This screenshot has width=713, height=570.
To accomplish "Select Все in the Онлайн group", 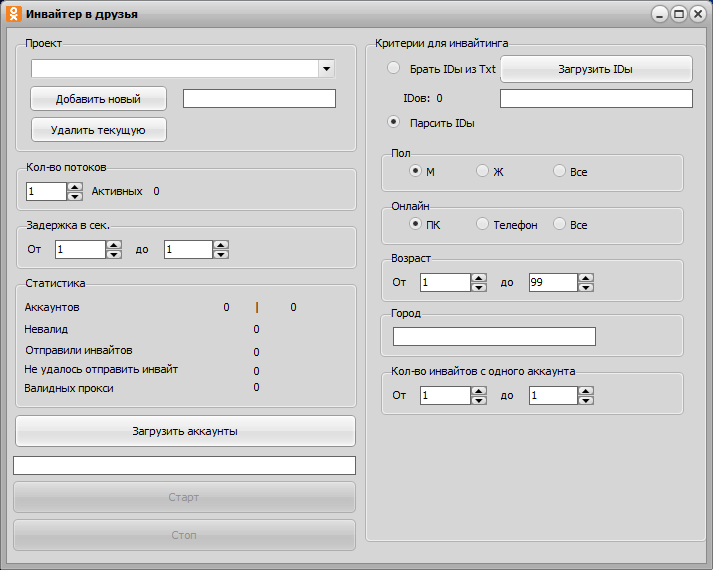I will point(559,224).
